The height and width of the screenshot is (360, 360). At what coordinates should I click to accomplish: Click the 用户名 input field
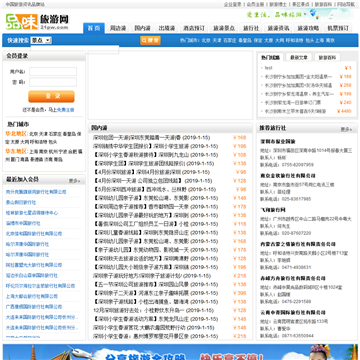click(x=53, y=72)
